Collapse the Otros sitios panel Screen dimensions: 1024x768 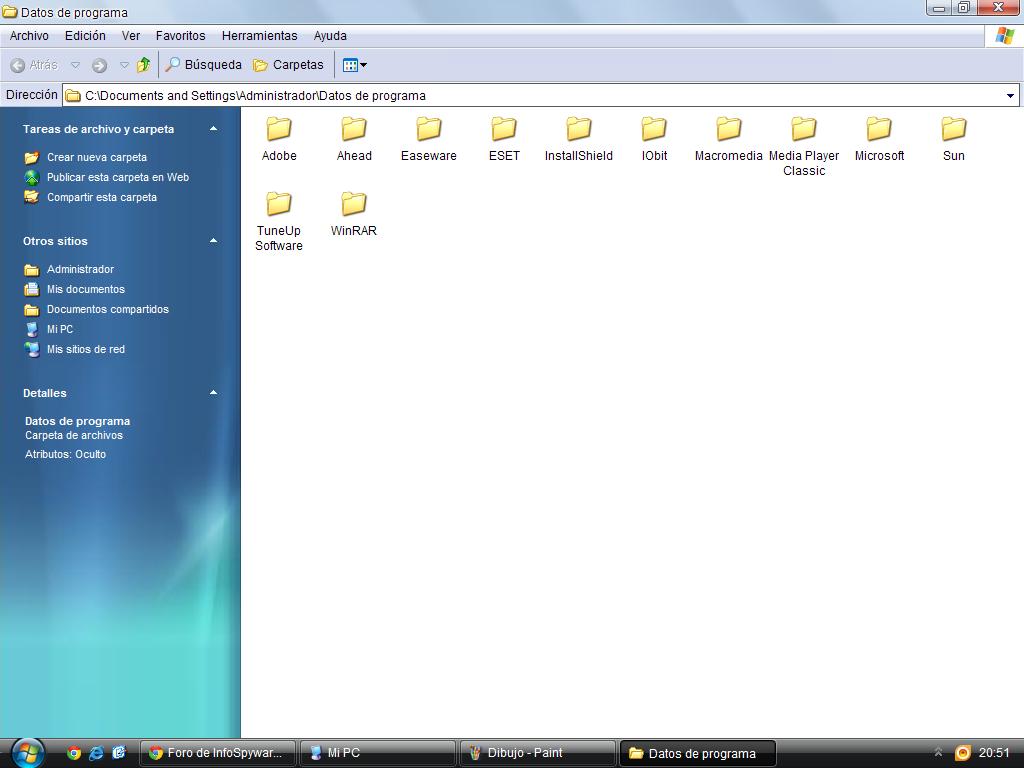(213, 240)
